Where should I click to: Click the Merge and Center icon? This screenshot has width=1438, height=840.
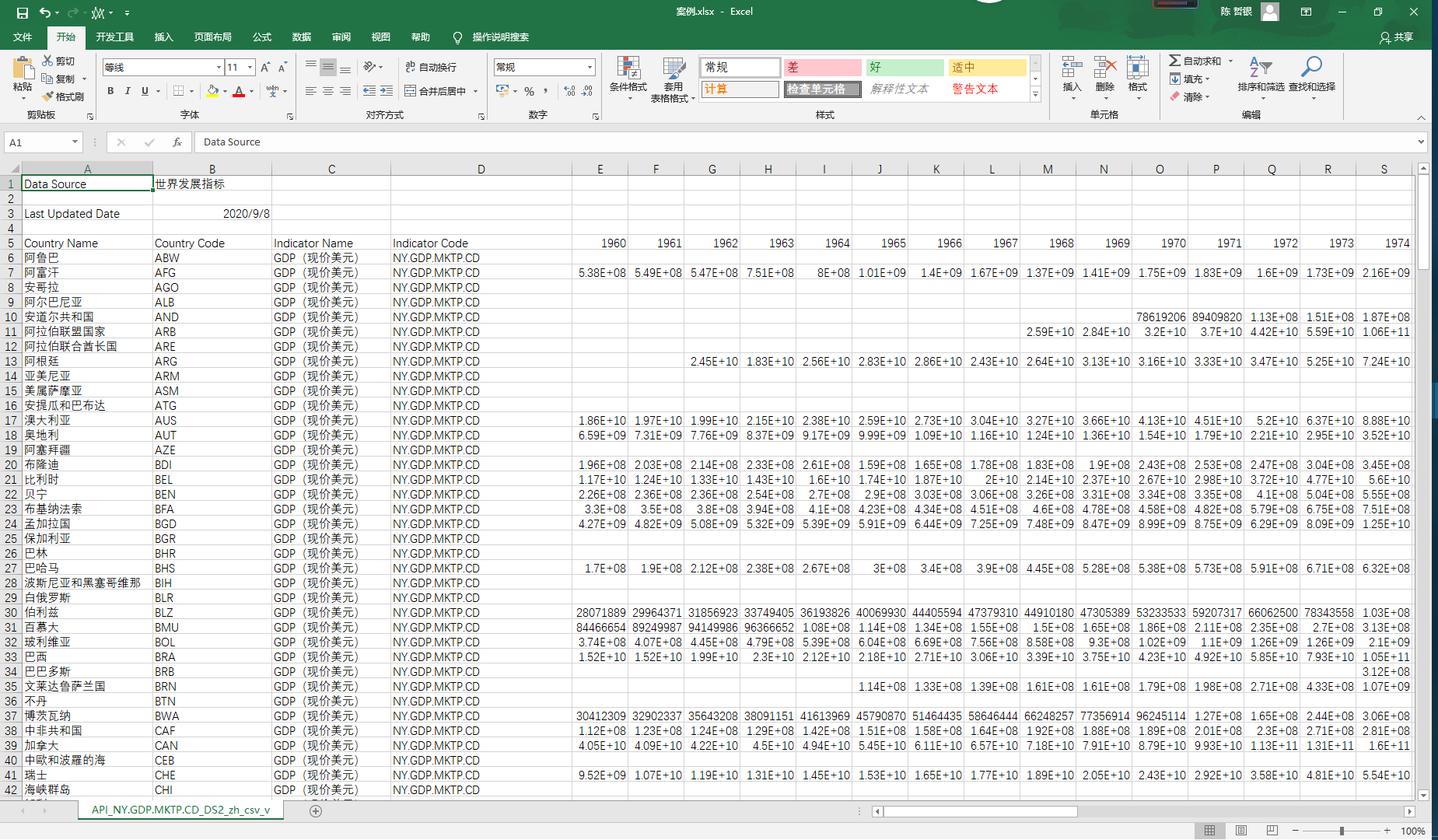point(411,91)
